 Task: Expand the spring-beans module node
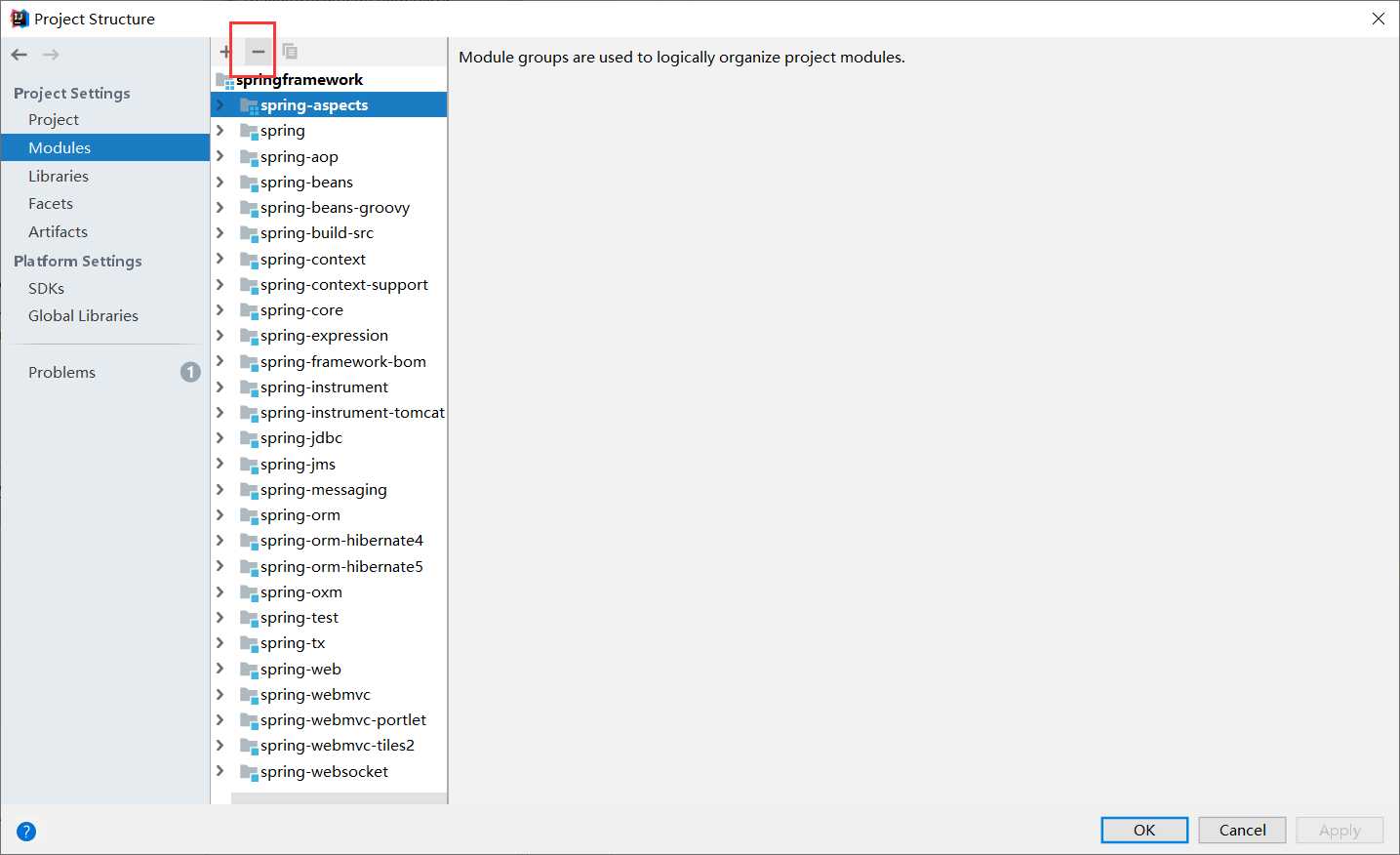point(220,182)
